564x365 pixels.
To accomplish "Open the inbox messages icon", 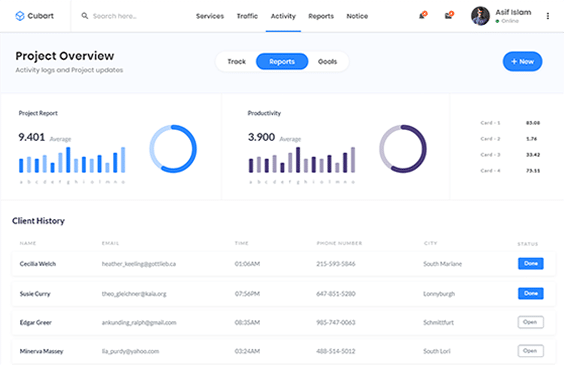I will point(449,15).
